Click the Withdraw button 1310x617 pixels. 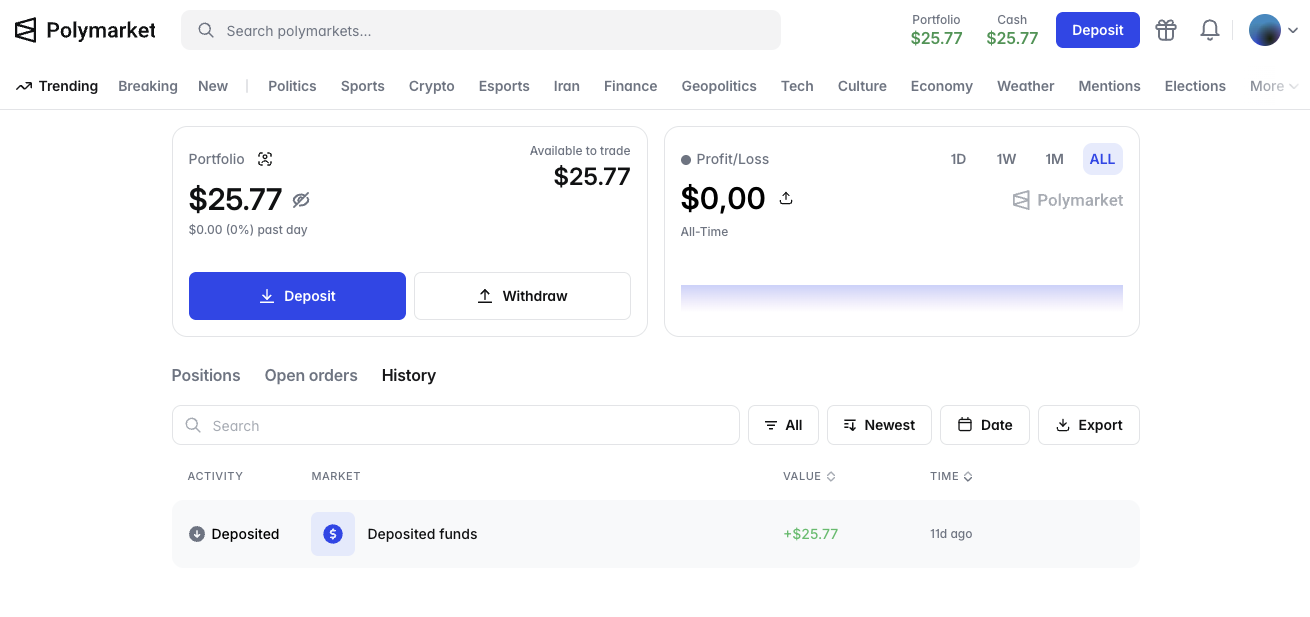(x=522, y=296)
